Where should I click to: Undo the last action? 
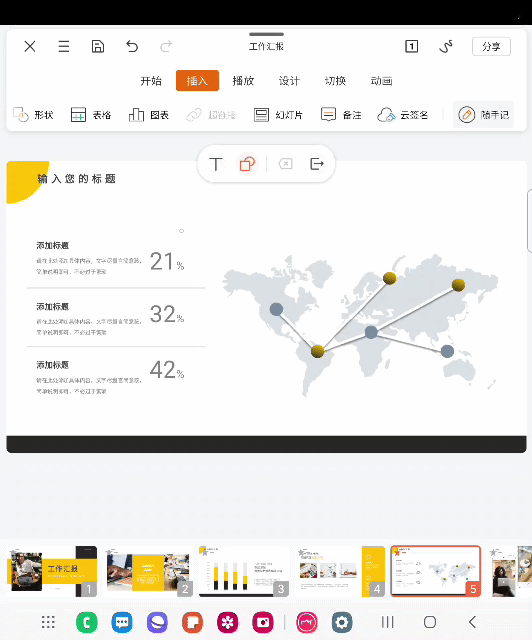132,47
